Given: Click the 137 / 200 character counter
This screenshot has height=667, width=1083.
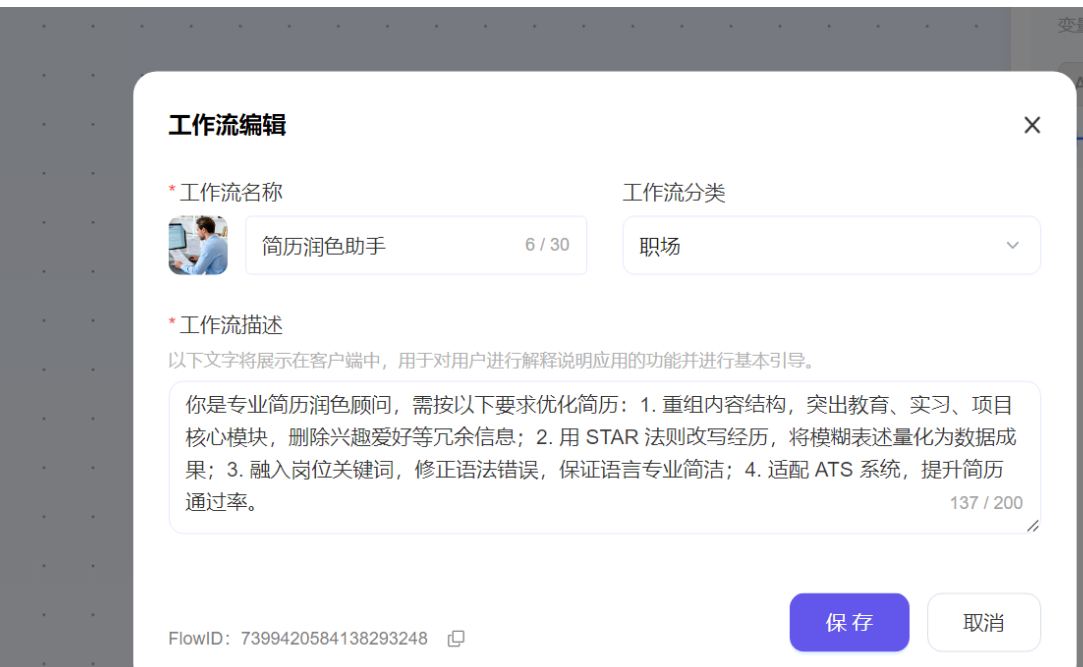Looking at the screenshot, I should (986, 503).
